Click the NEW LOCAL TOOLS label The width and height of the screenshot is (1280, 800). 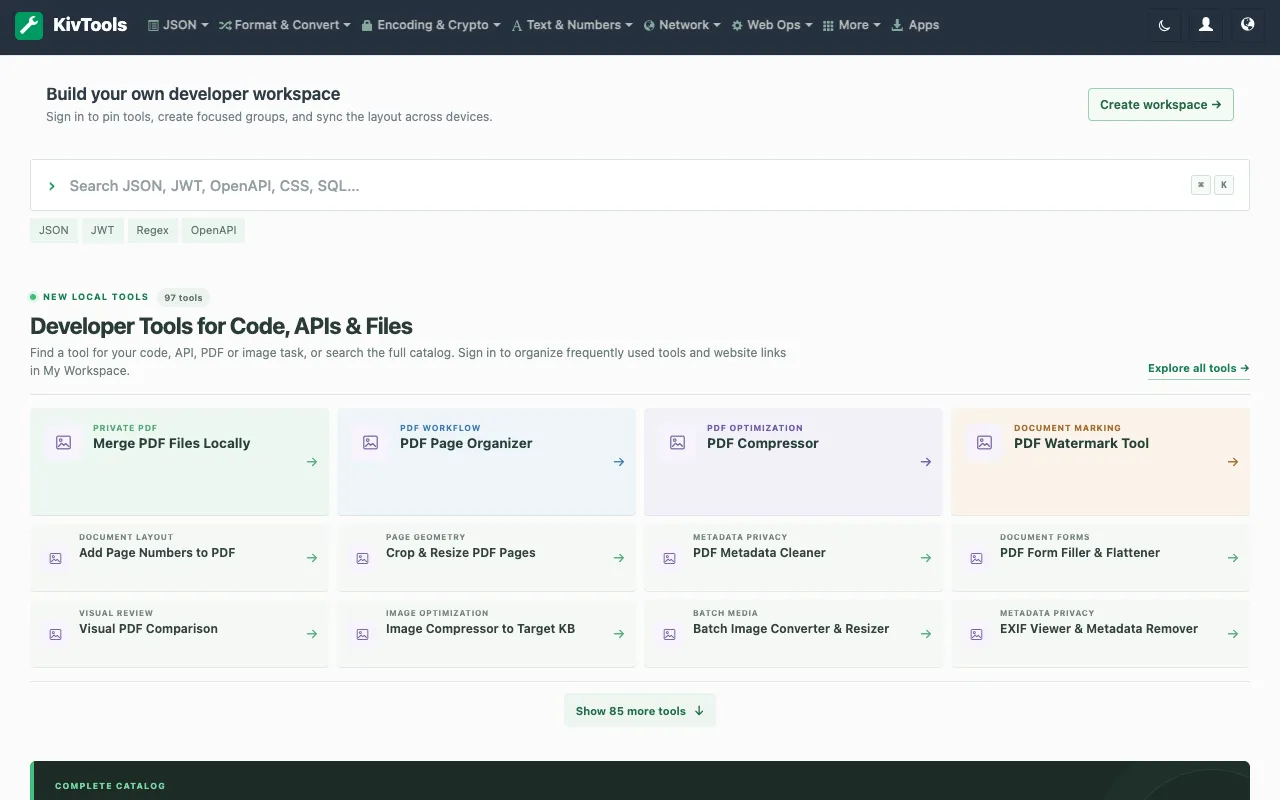(96, 297)
